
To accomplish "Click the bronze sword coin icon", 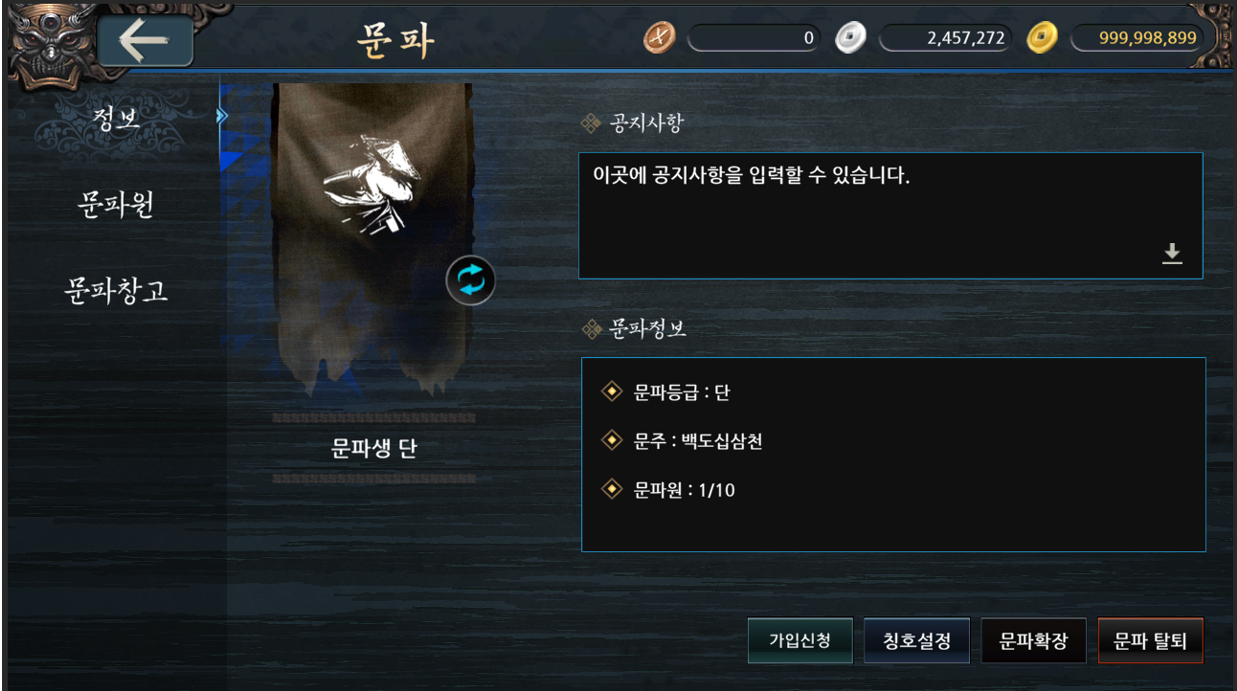I will pos(660,38).
